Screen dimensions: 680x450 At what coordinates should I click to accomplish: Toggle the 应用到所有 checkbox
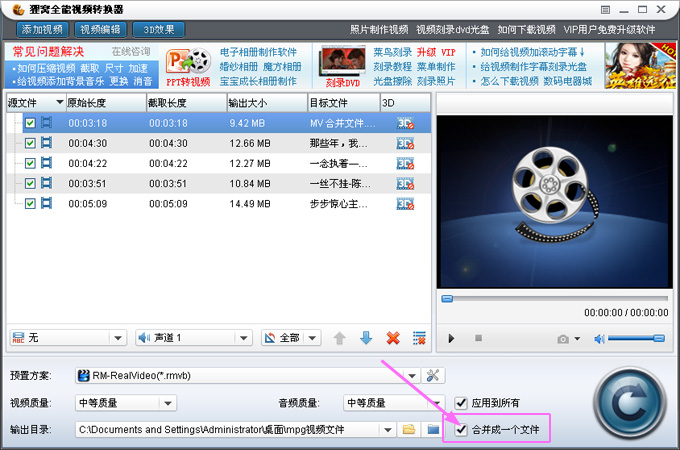pyautogui.click(x=461, y=403)
